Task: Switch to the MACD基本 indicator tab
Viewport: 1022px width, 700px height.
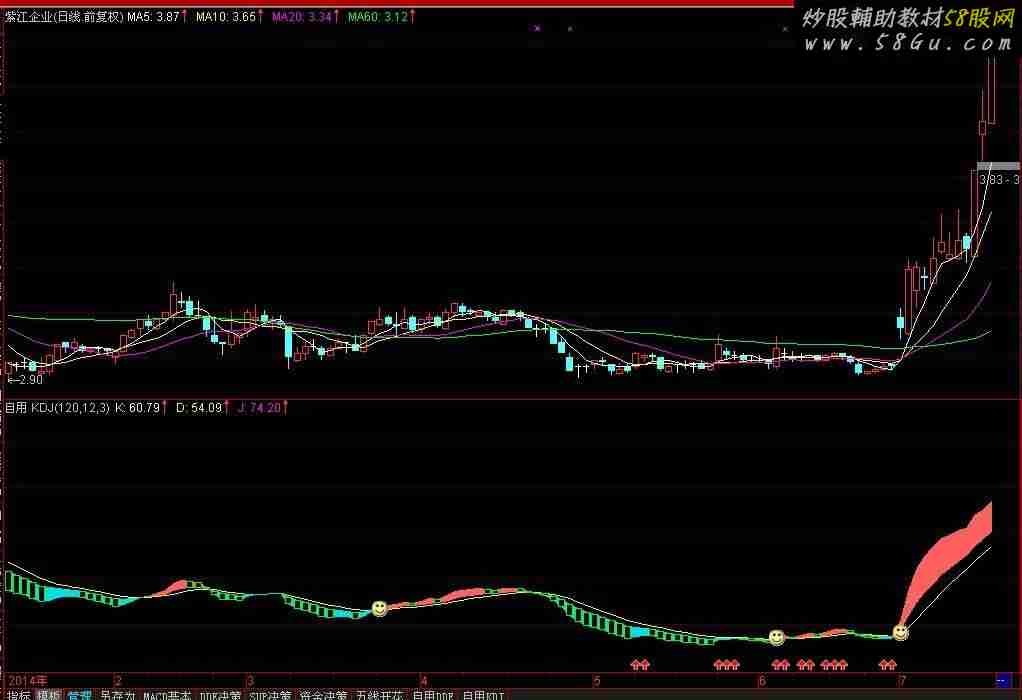Action: coord(167,695)
